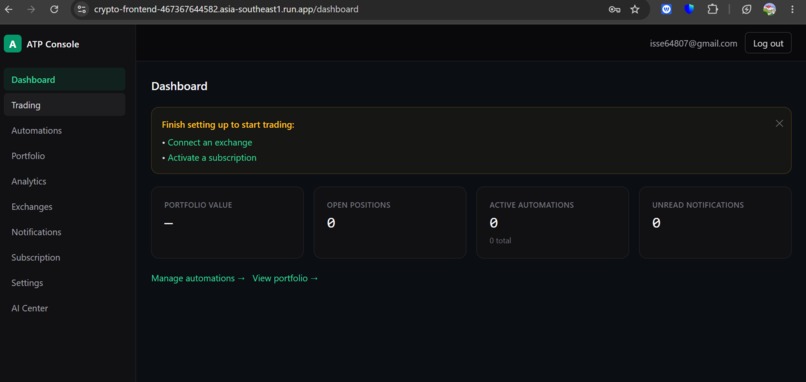Screen dimensions: 806x382
Task: Click the Unread Notifications card
Action: click(715, 222)
